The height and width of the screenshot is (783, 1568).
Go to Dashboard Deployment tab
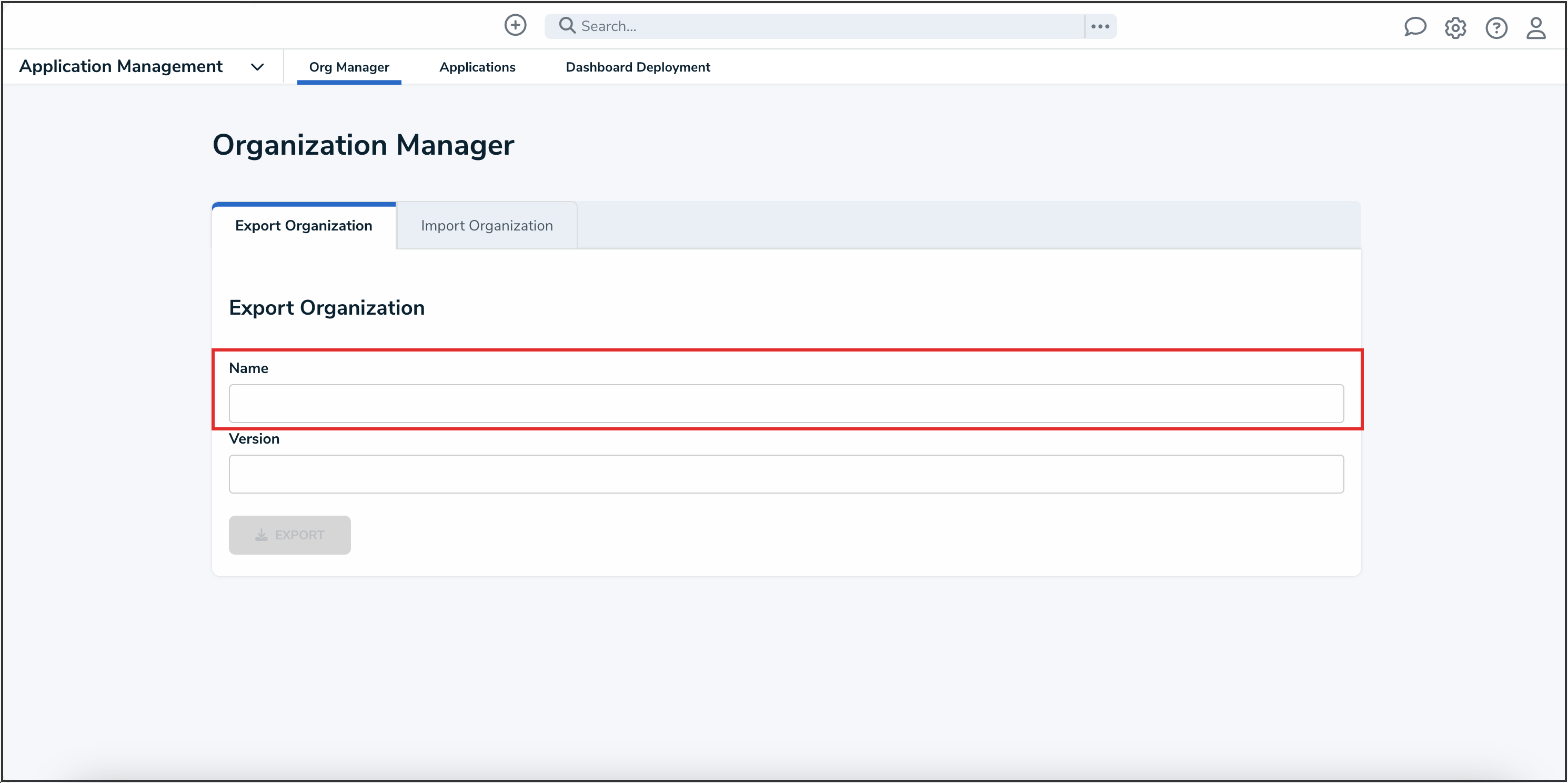pos(637,67)
